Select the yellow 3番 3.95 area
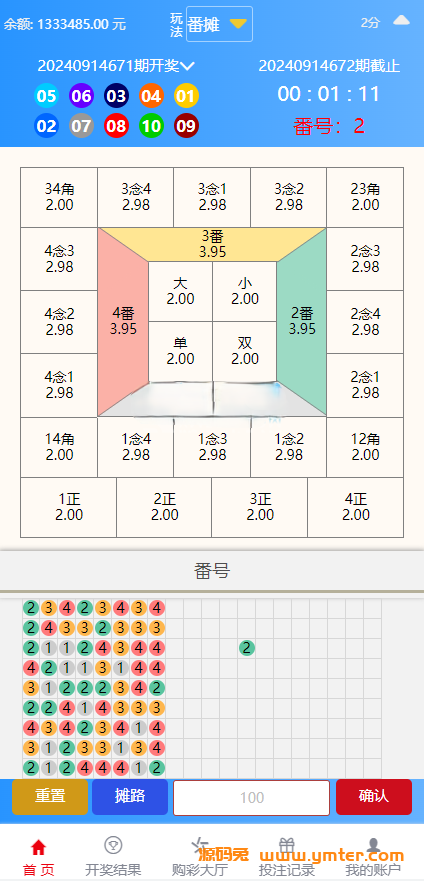 coord(212,244)
